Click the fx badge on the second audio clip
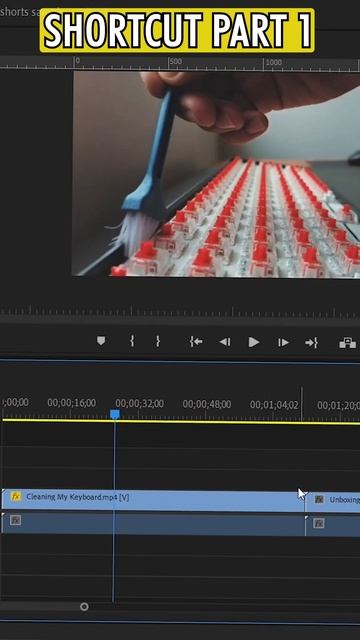The image size is (360, 640). pyautogui.click(x=319, y=523)
